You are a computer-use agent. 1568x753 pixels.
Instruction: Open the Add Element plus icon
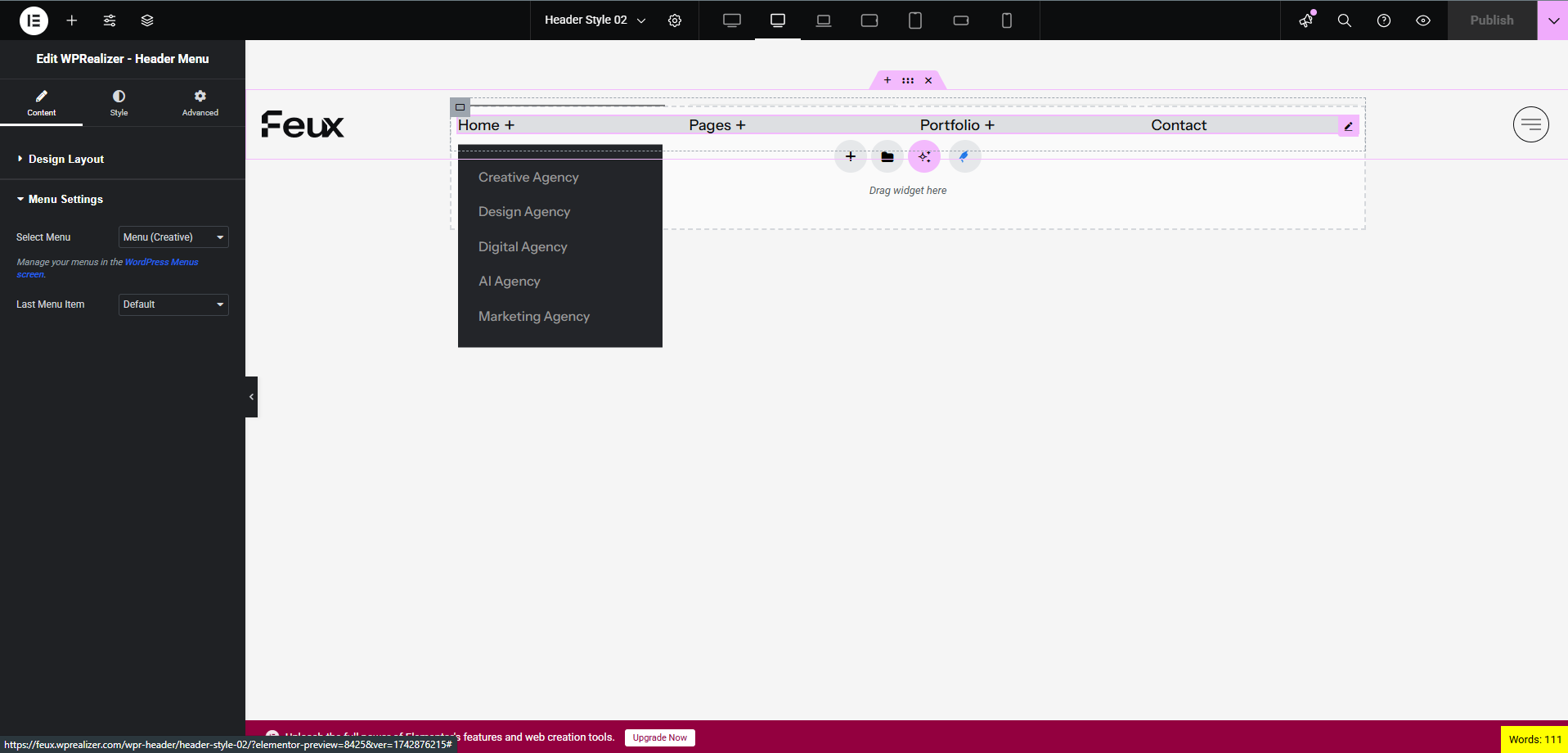[72, 20]
